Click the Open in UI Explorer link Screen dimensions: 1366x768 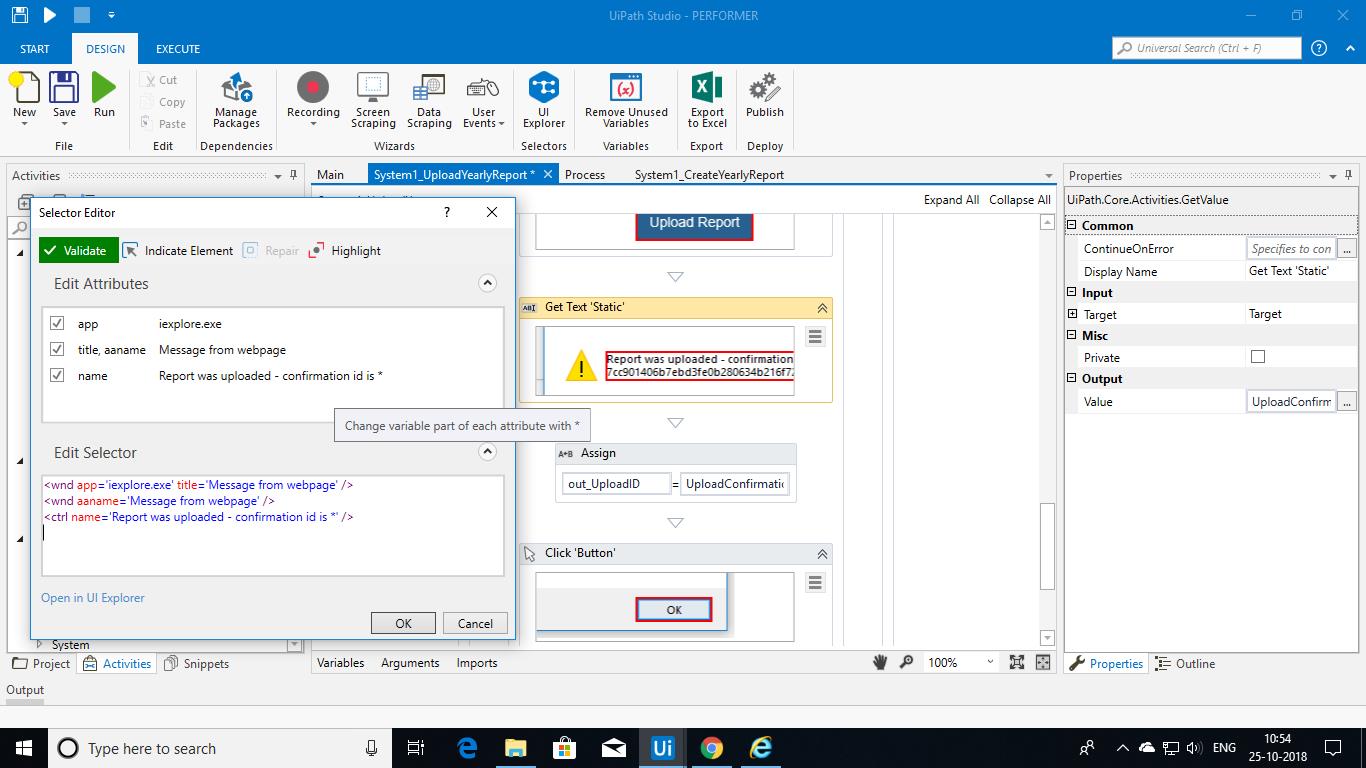coord(93,597)
